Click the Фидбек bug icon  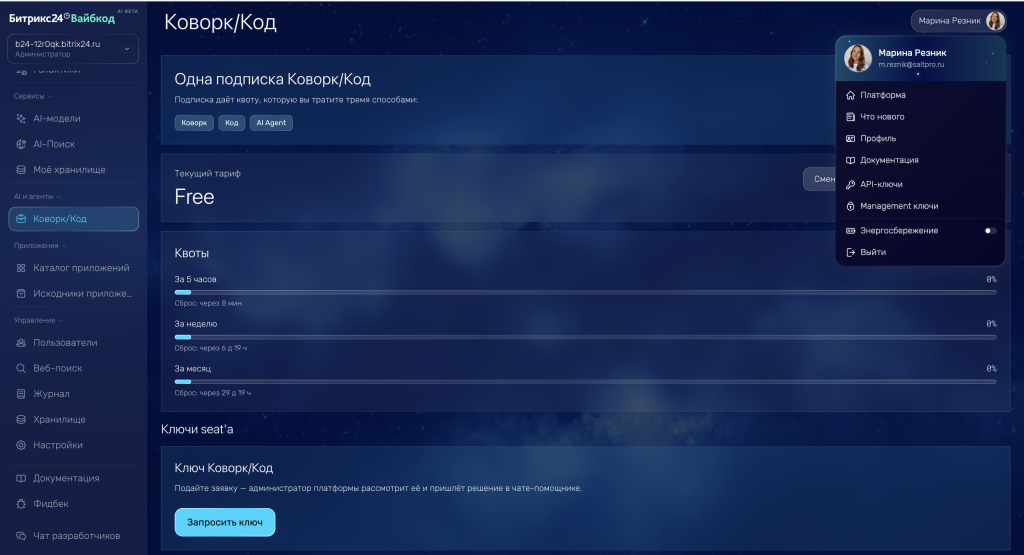point(21,504)
